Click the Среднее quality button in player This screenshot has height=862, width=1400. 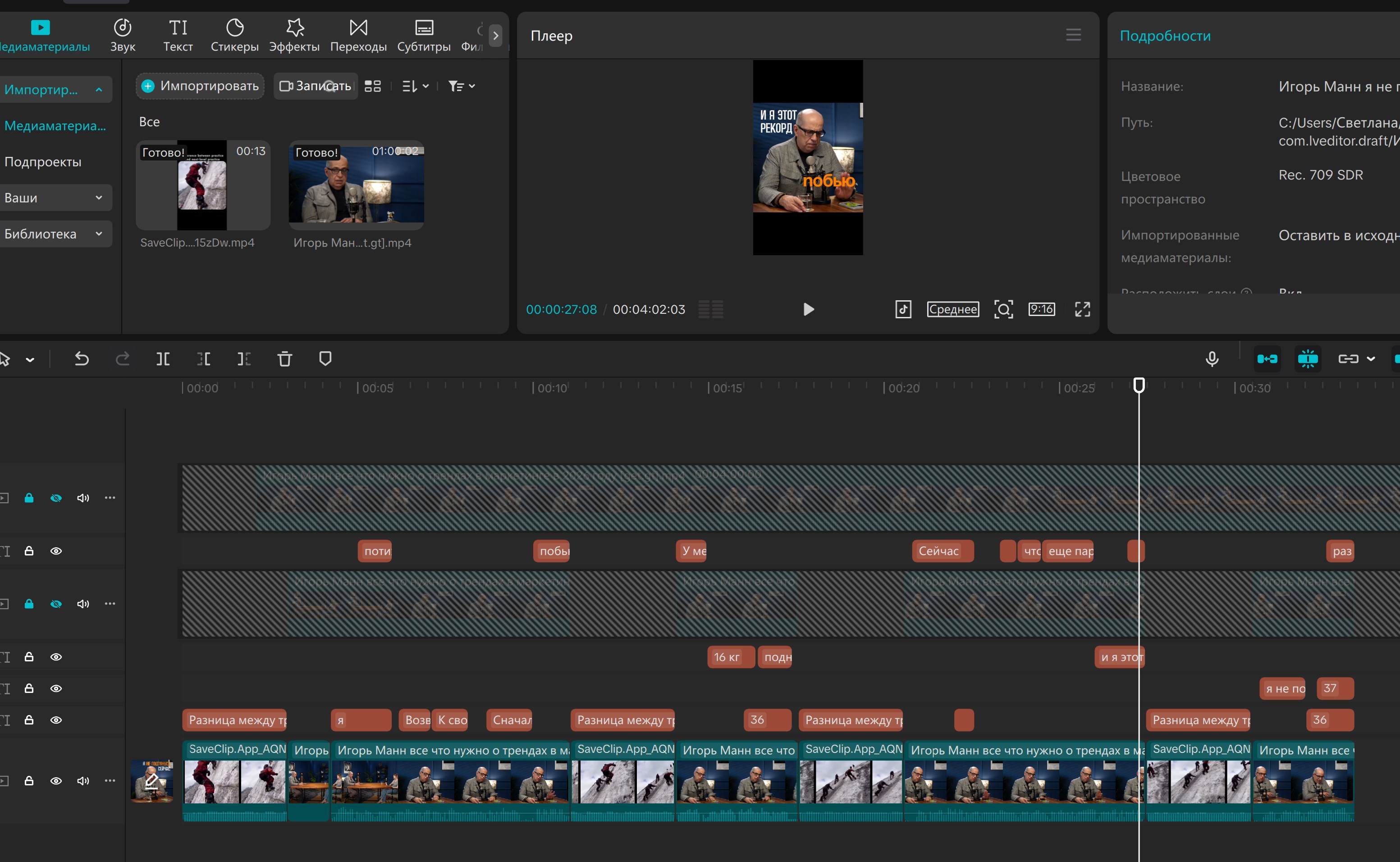tap(953, 310)
